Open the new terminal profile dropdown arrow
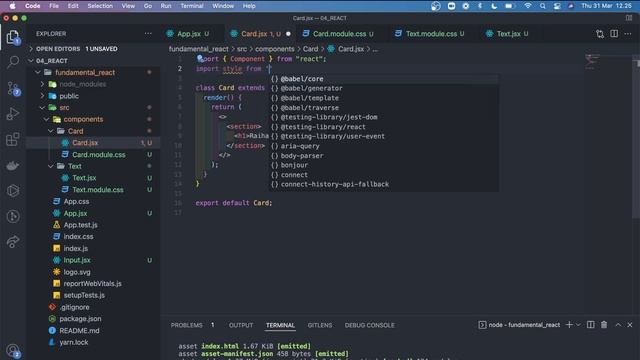Screen dimensions: 640x360 578,325
